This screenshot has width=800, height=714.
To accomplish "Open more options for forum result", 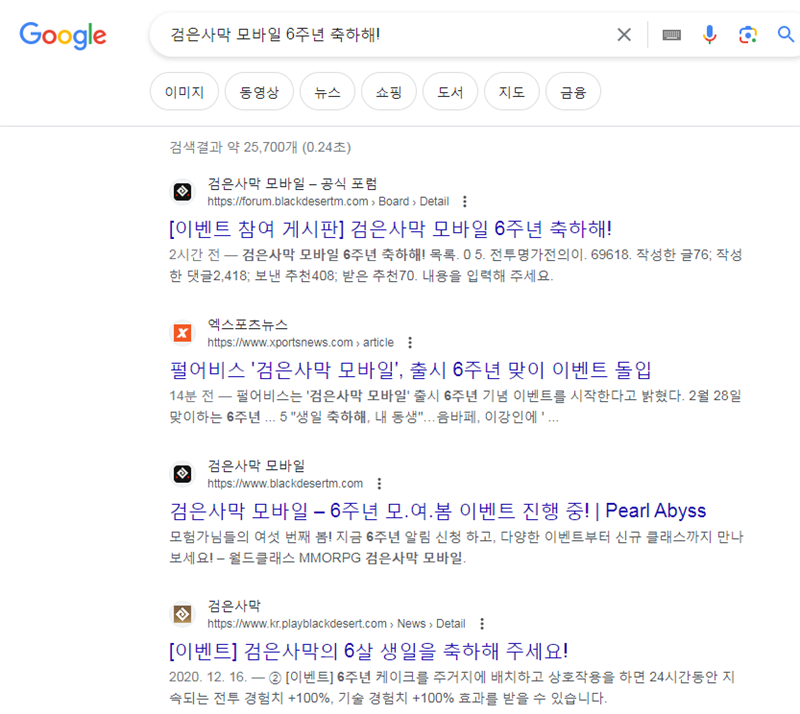I will point(464,201).
